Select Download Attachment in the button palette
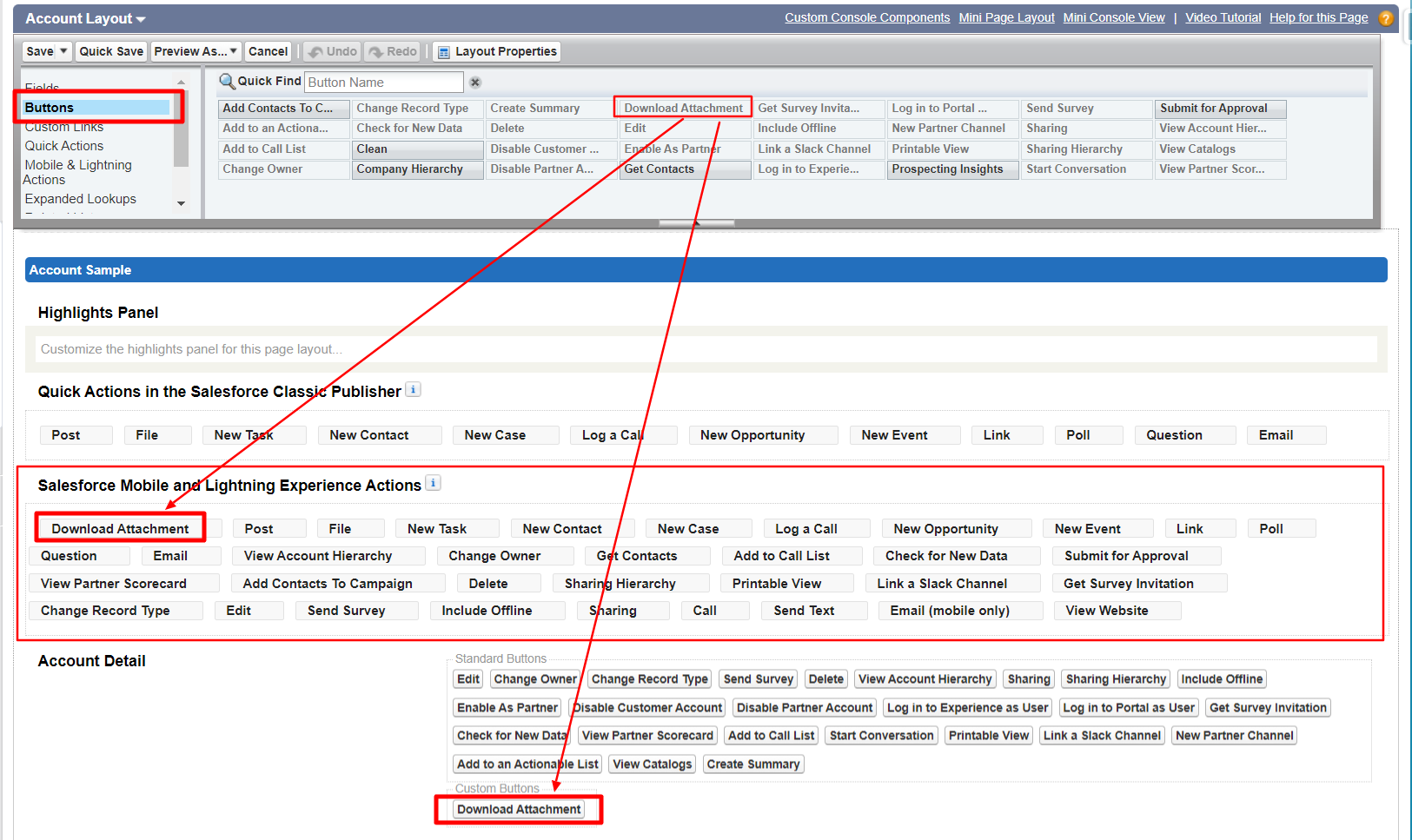Image resolution: width=1412 pixels, height=840 pixels. click(684, 109)
